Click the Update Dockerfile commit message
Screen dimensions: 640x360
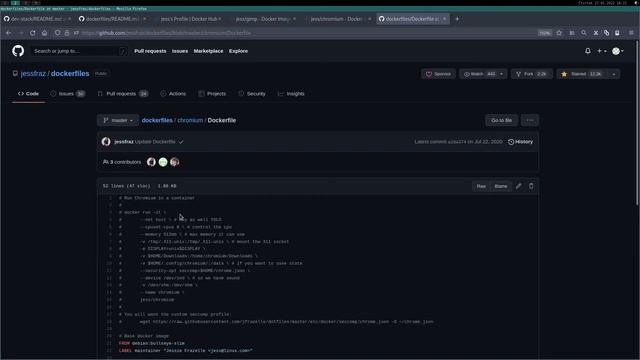155,142
